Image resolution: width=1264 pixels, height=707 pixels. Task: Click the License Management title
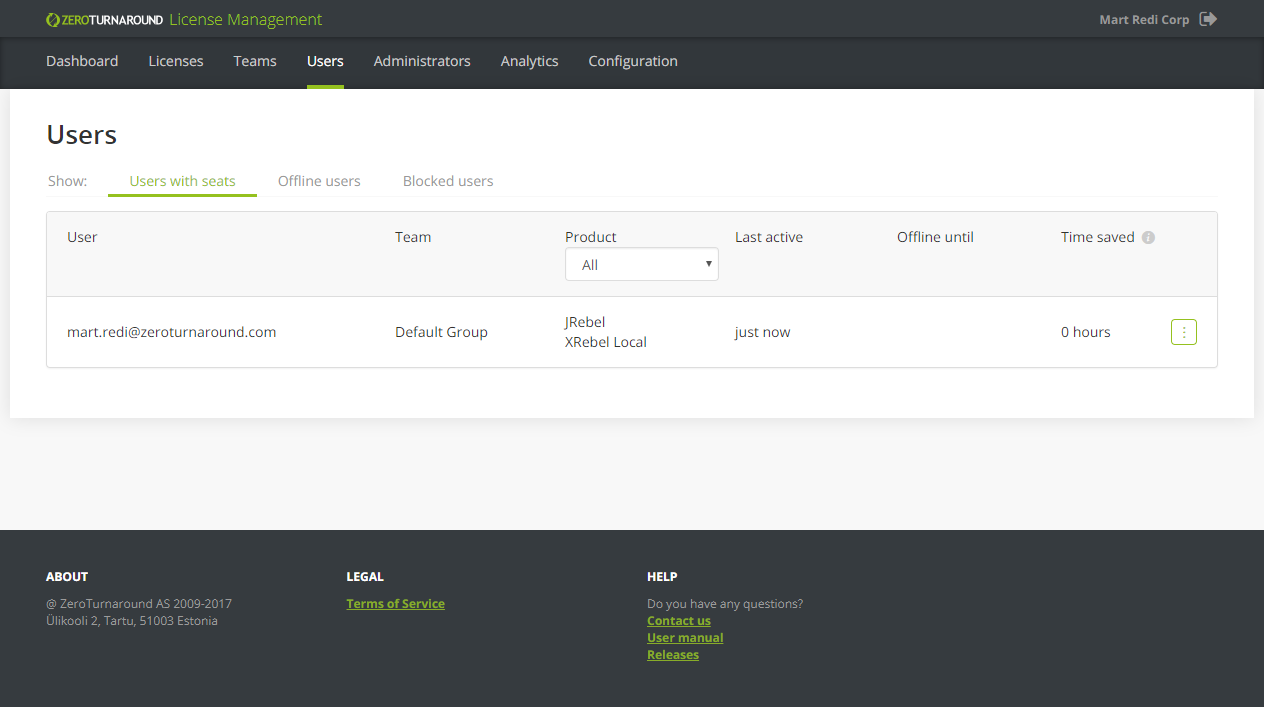point(246,20)
